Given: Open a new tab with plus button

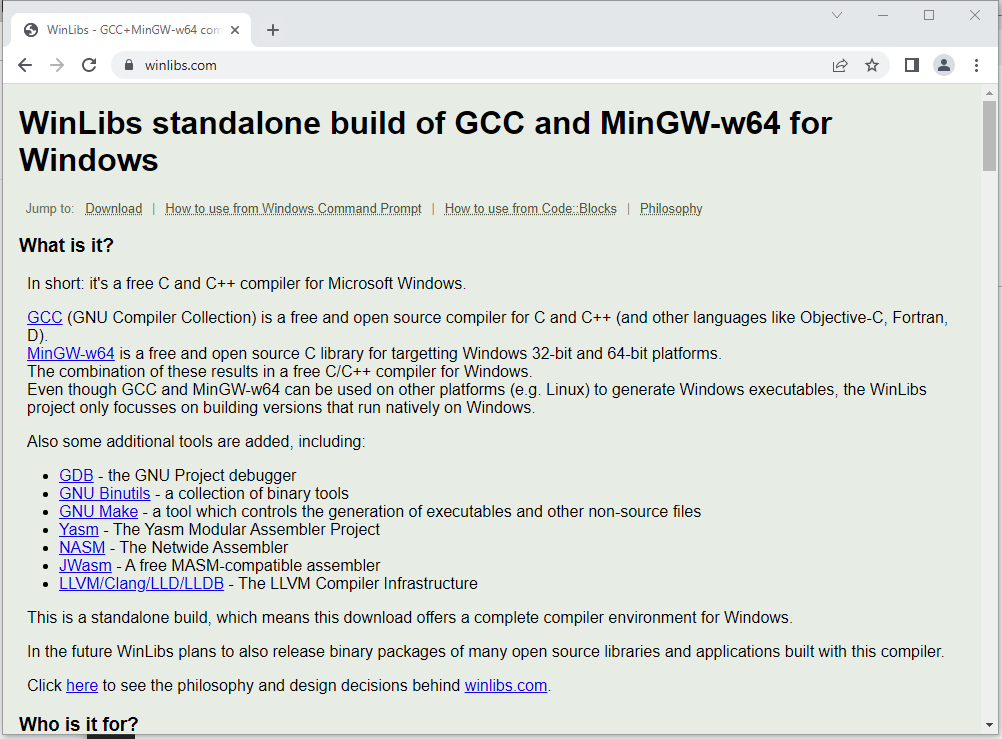Looking at the screenshot, I should pyautogui.click(x=273, y=30).
